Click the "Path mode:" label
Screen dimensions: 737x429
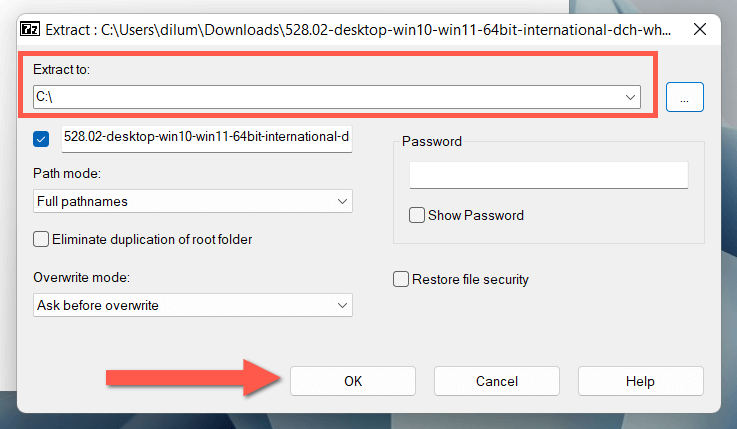[66, 173]
